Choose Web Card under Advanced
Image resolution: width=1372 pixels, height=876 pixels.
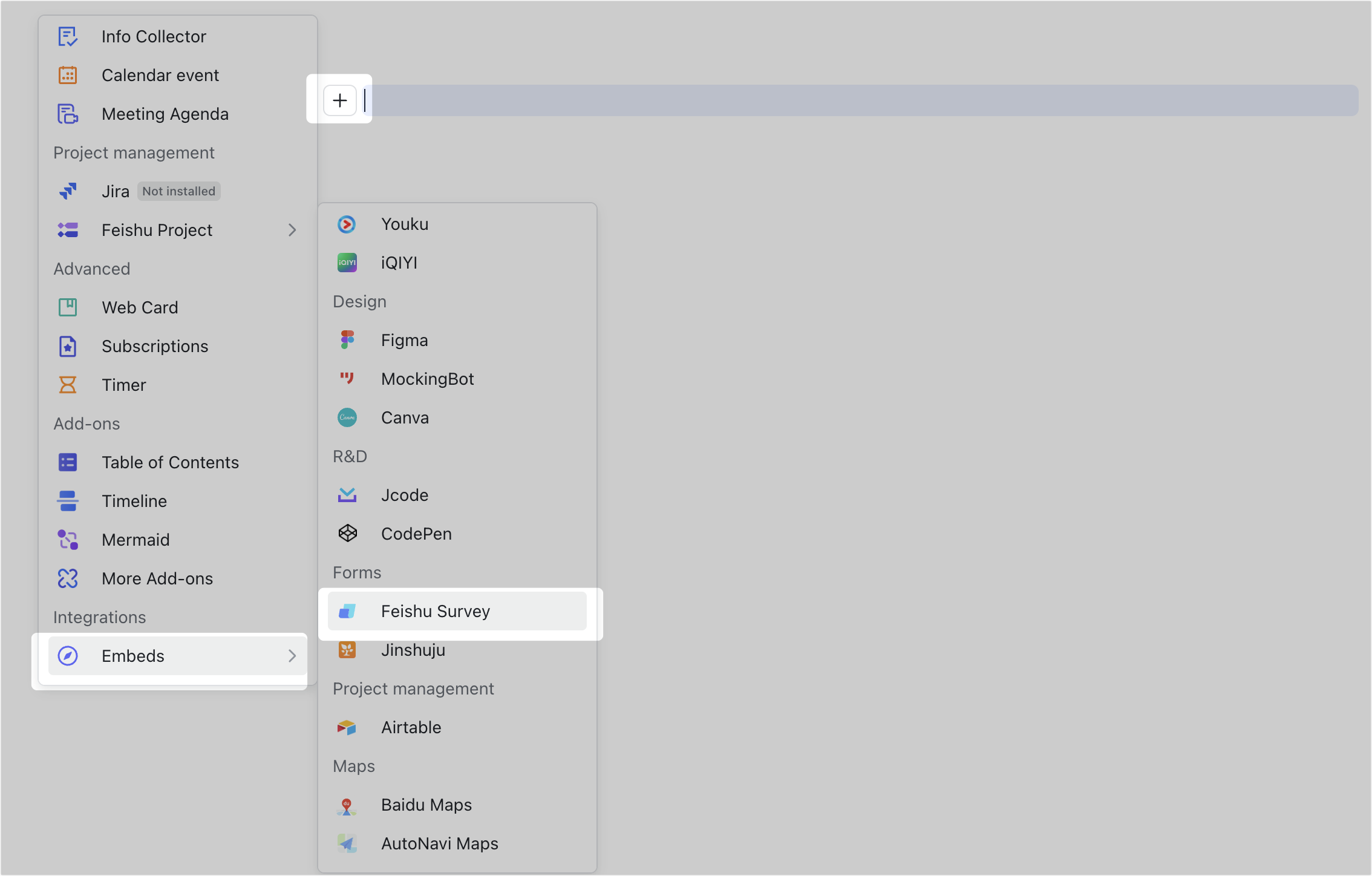[178, 307]
